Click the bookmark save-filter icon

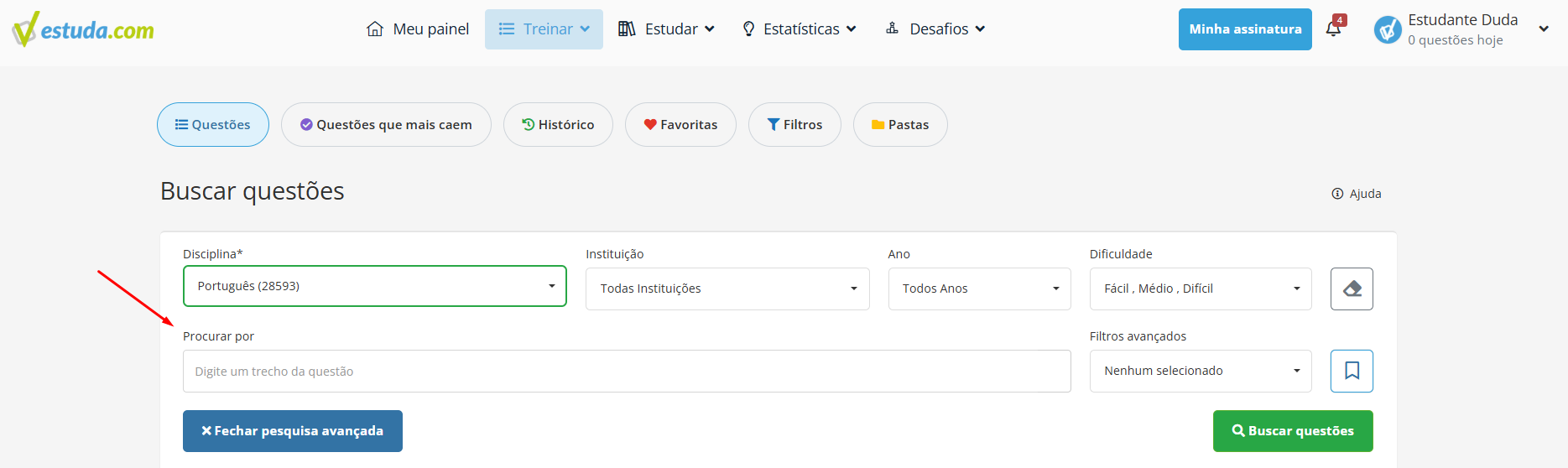[1352, 371]
